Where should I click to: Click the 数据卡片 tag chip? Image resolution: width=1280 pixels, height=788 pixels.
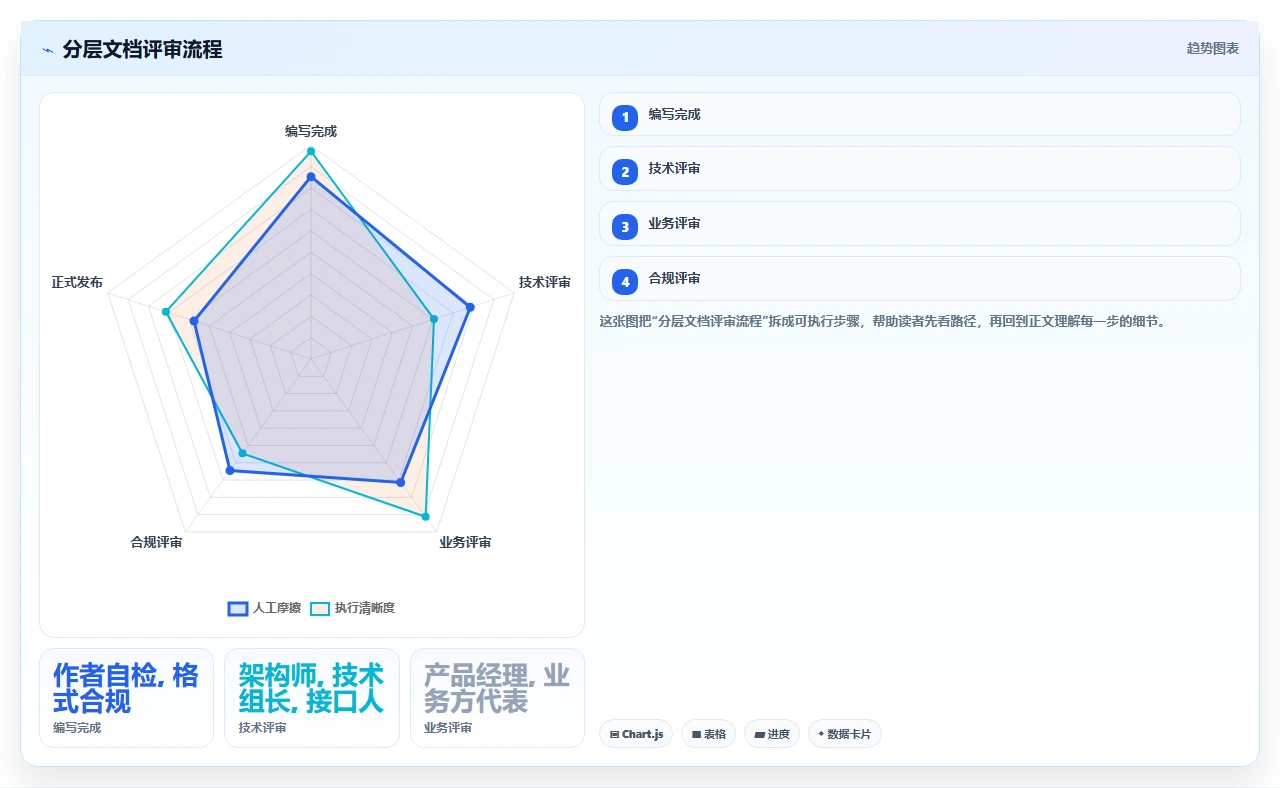click(844, 734)
